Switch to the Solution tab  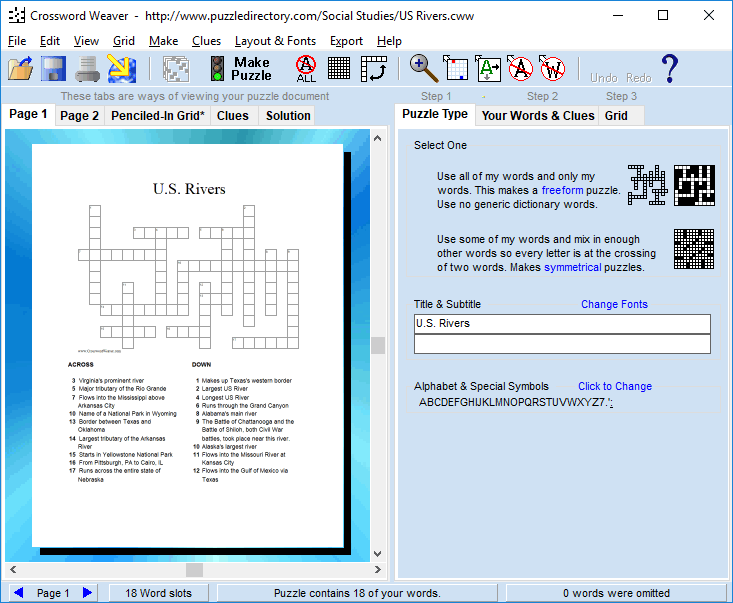tap(288, 116)
